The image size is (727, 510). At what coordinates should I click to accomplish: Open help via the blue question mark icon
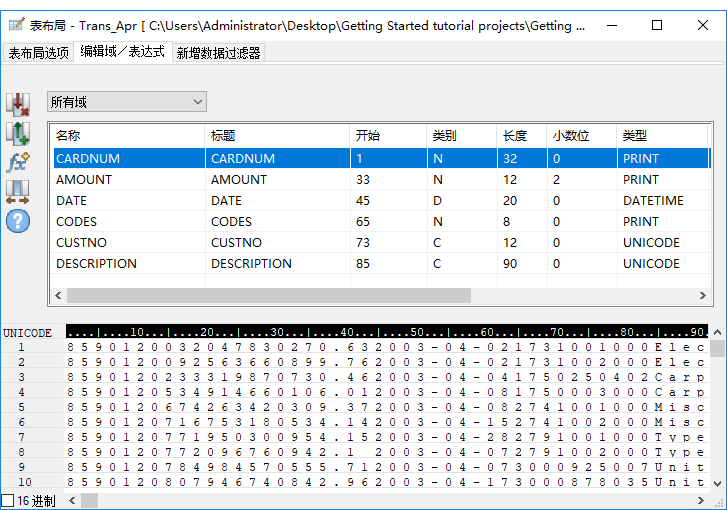(18, 221)
